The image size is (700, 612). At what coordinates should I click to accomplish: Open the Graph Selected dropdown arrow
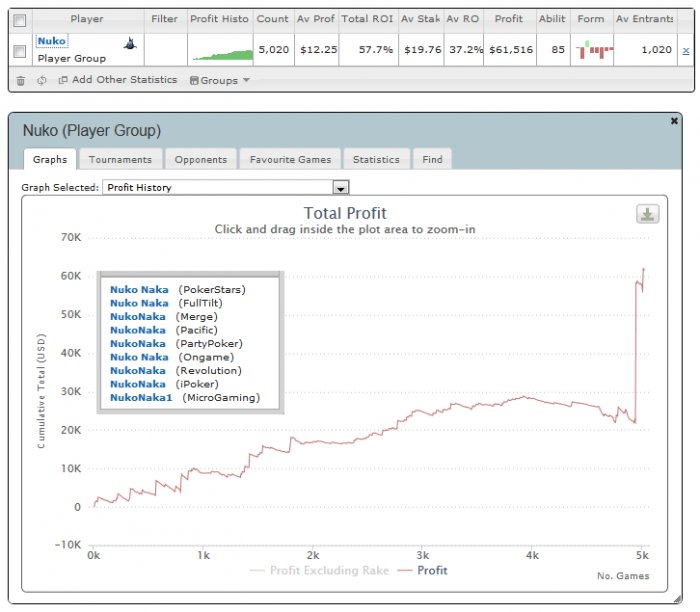point(341,187)
